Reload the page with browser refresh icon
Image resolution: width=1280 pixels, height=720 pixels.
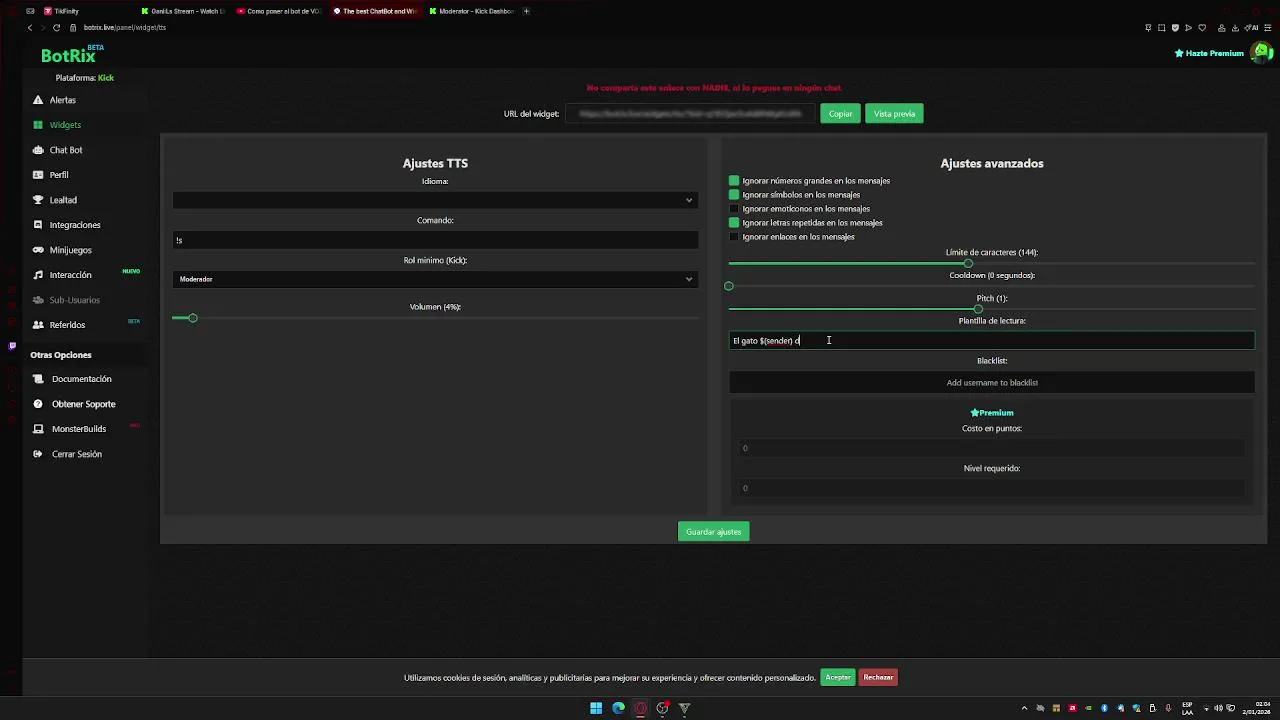pyautogui.click(x=56, y=28)
